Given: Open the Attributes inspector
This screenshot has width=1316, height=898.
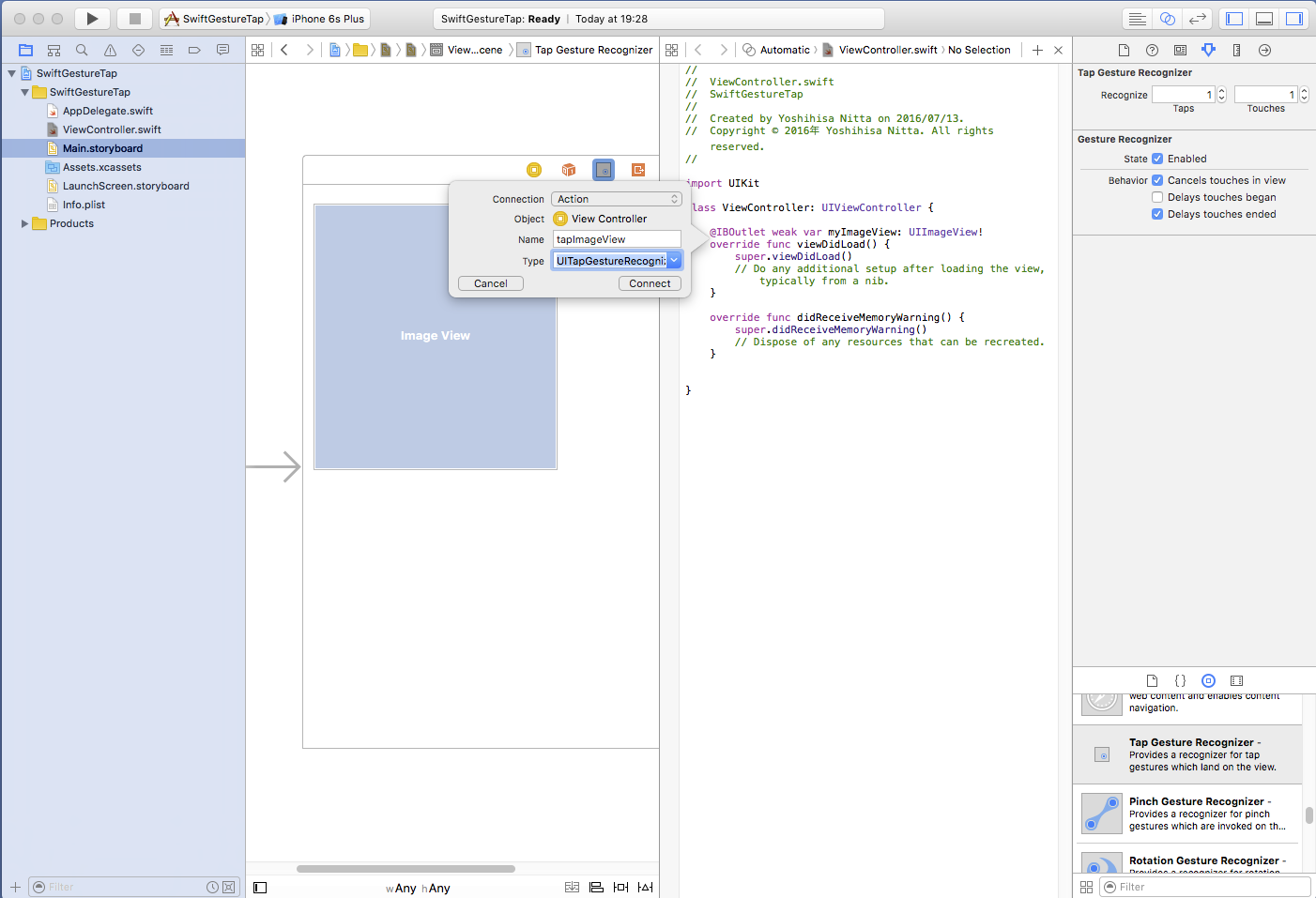Looking at the screenshot, I should (1208, 50).
